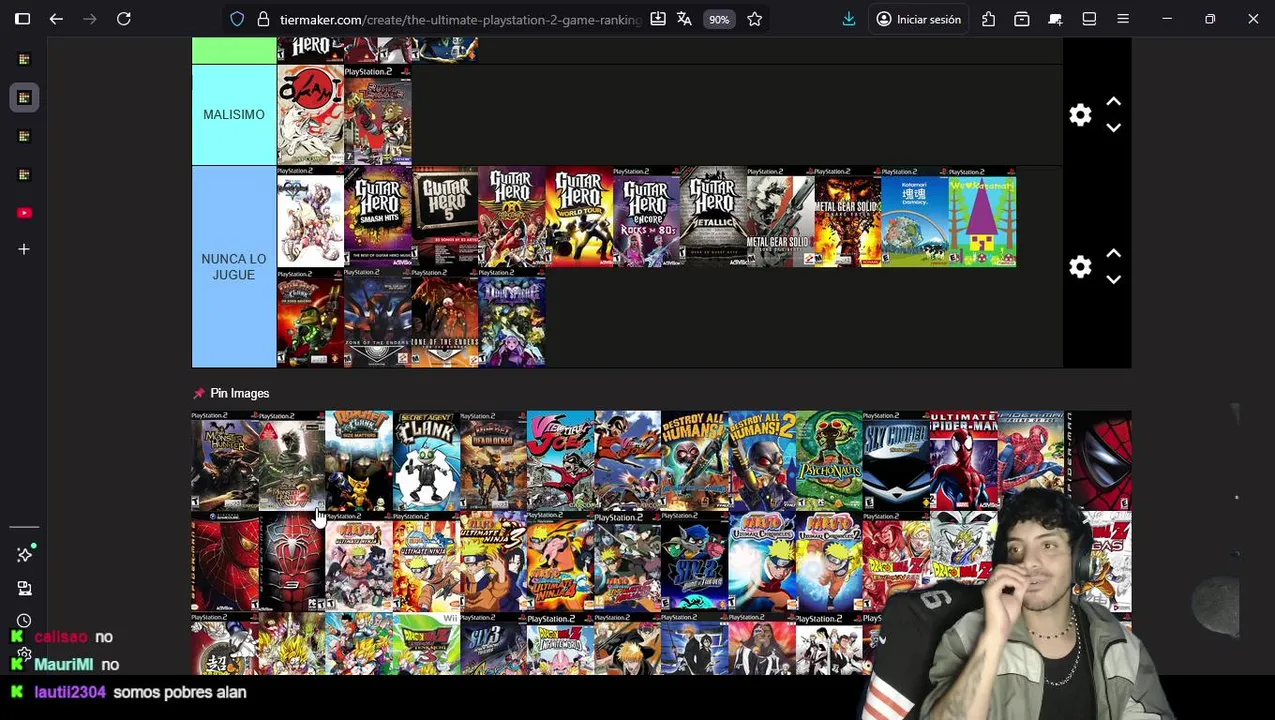Move MALISIMO row up
This screenshot has height=720, width=1275.
(x=1113, y=102)
